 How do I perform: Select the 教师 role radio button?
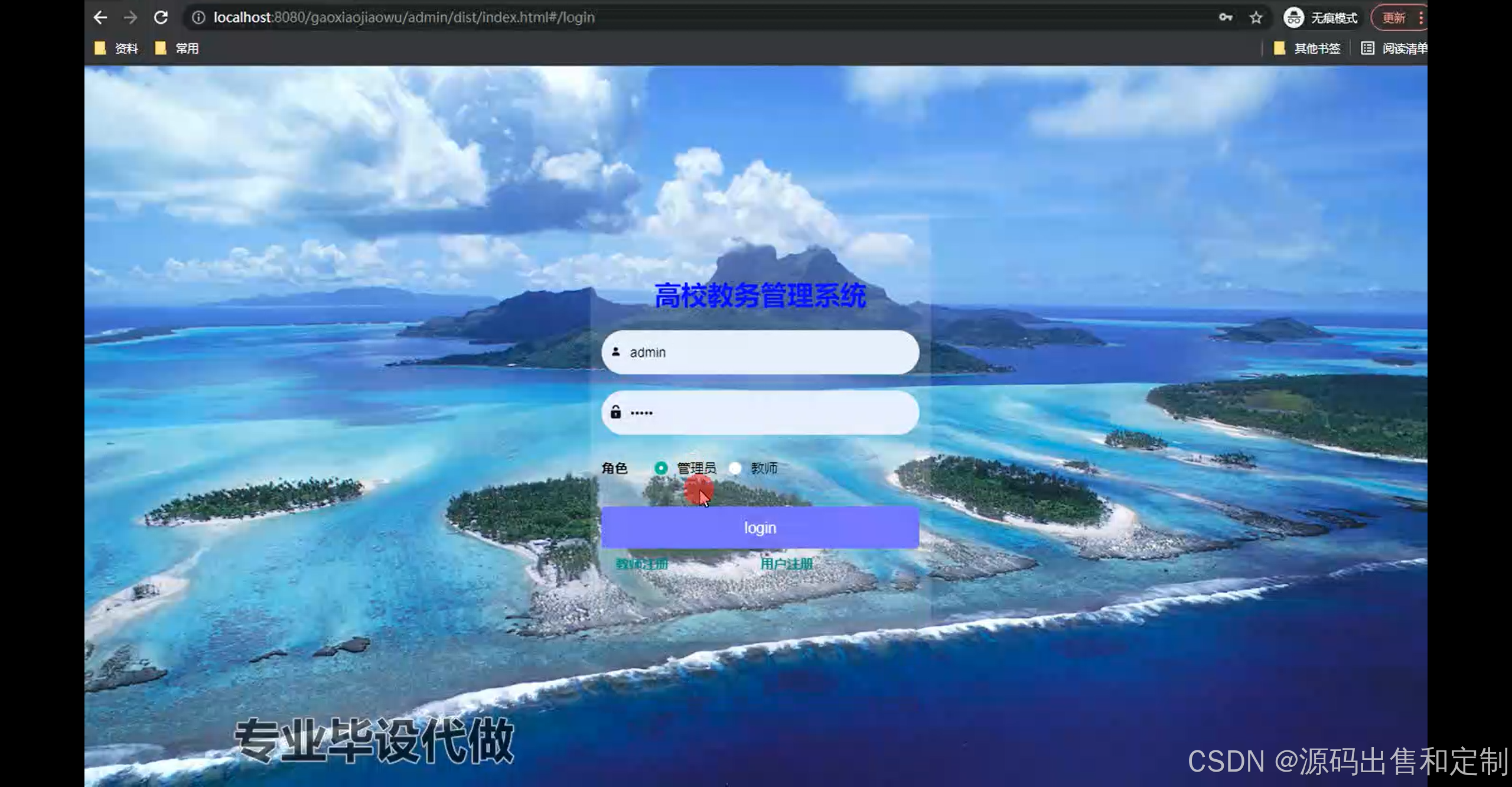(x=735, y=468)
